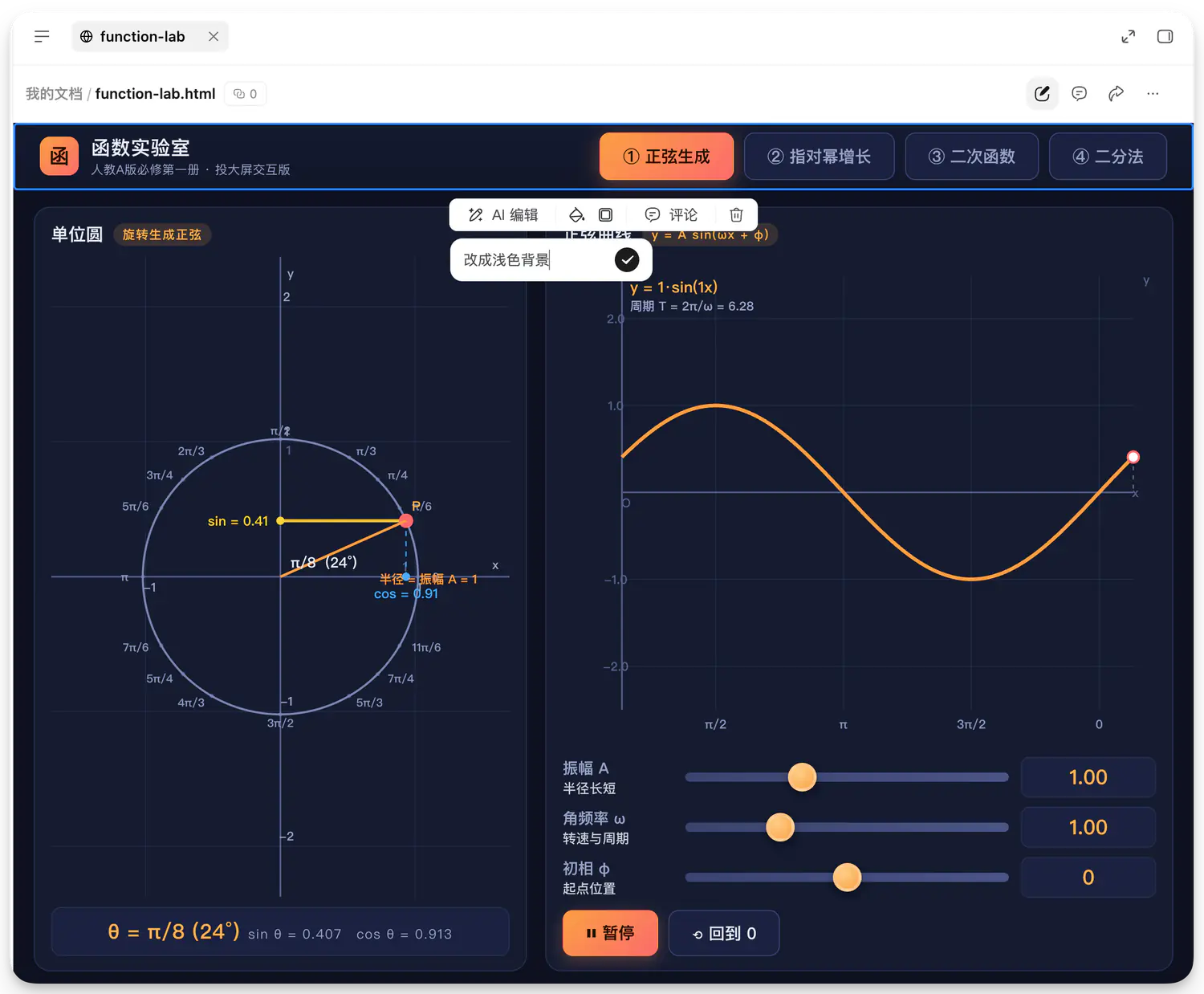
Task: Click the 改成浅色背景 prompt input field
Action: pos(530,259)
